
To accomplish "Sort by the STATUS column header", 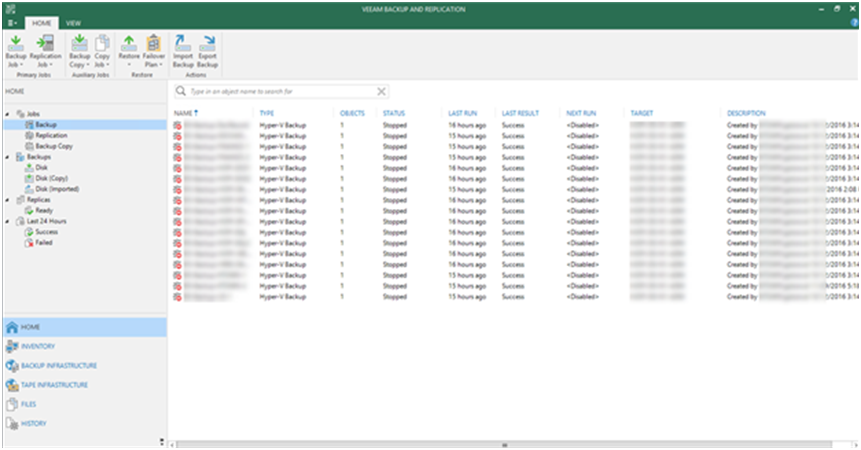I will [x=394, y=113].
